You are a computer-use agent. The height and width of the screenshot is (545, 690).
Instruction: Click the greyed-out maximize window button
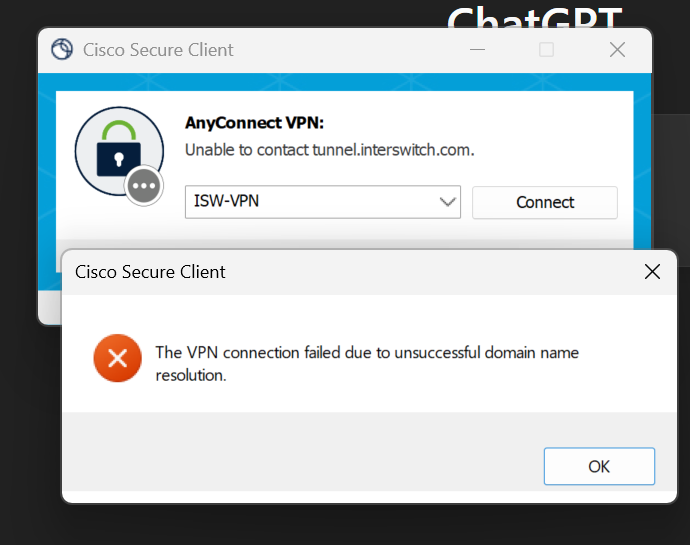pos(546,50)
